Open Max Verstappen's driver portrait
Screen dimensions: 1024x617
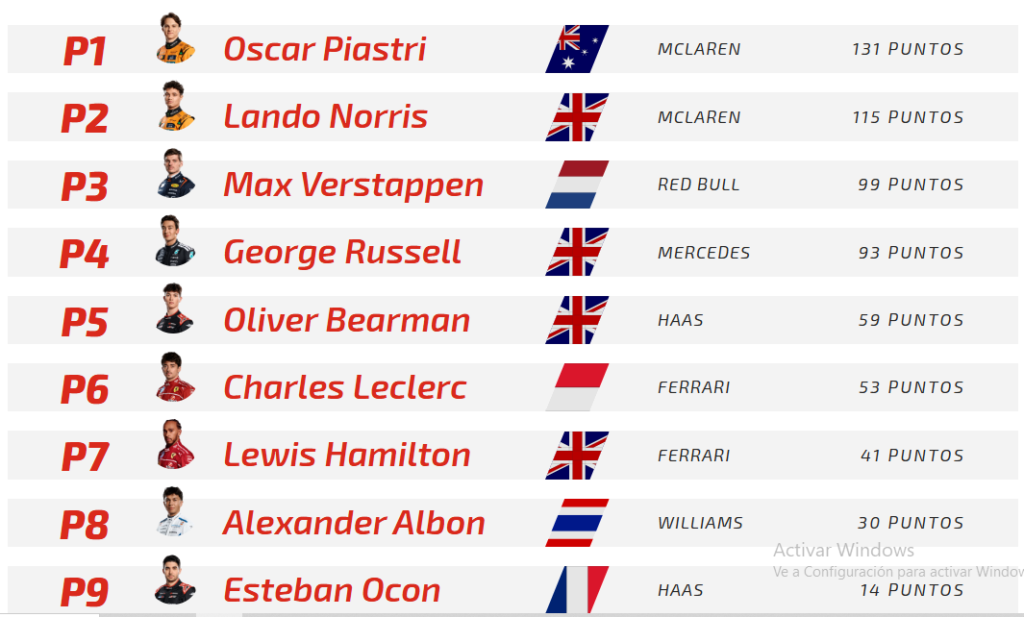[176, 174]
